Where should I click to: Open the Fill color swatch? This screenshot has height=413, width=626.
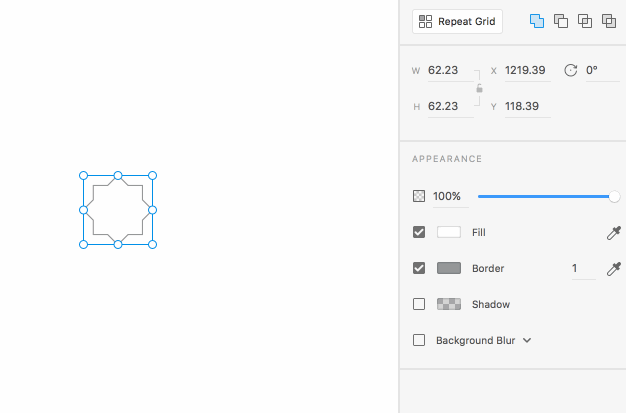449,232
